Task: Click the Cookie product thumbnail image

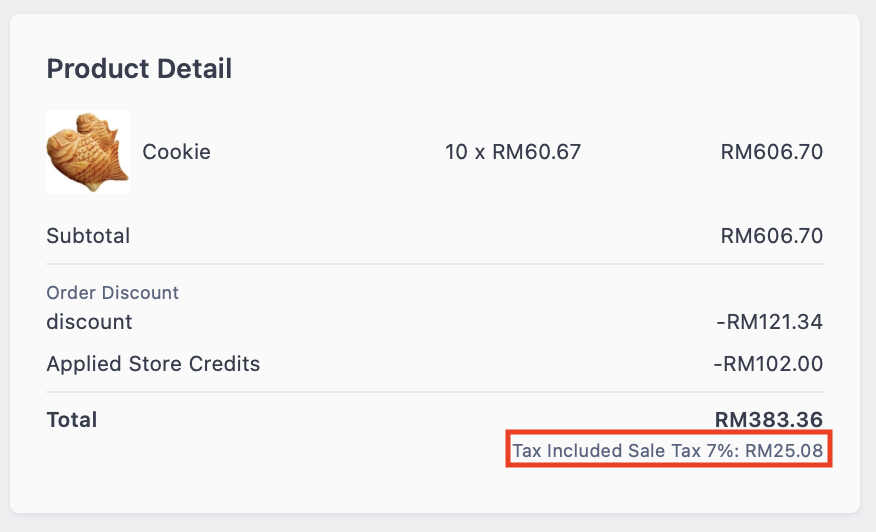Action: click(x=88, y=152)
